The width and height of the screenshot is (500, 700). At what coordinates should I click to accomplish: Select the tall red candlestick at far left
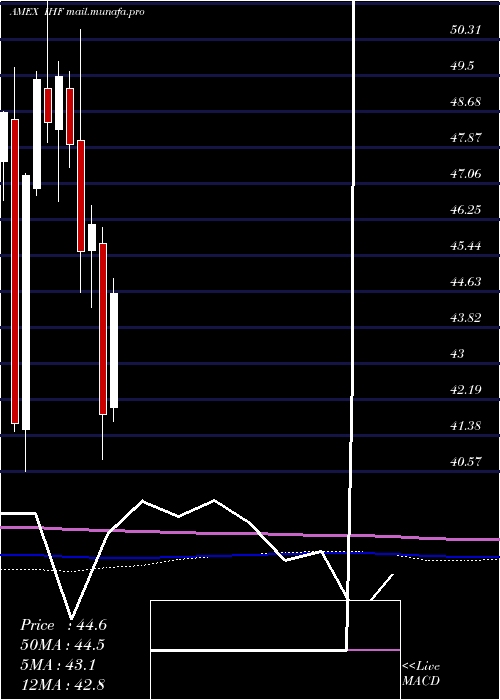[x=15, y=271]
